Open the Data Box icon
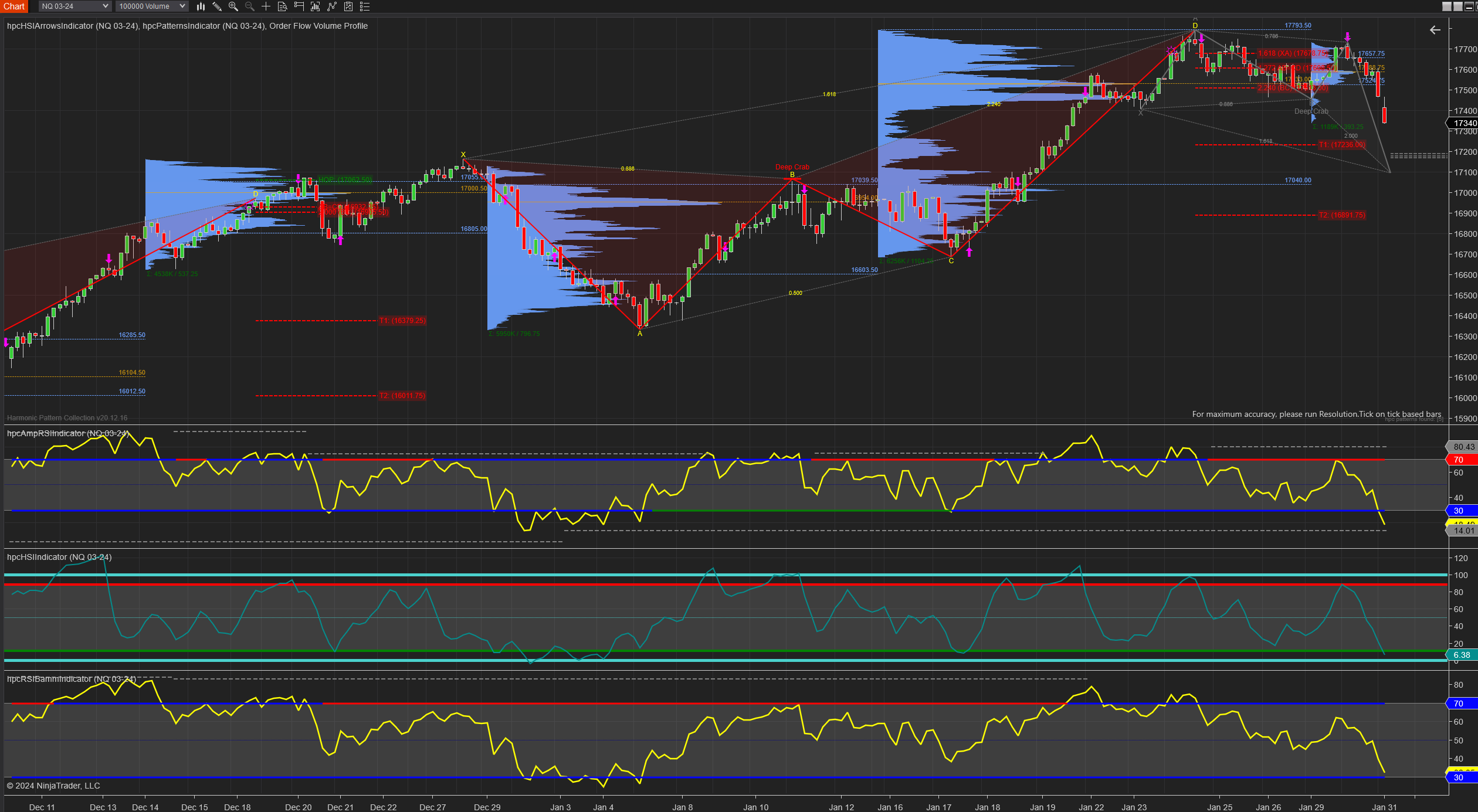This screenshot has width=1478, height=812. point(282,6)
